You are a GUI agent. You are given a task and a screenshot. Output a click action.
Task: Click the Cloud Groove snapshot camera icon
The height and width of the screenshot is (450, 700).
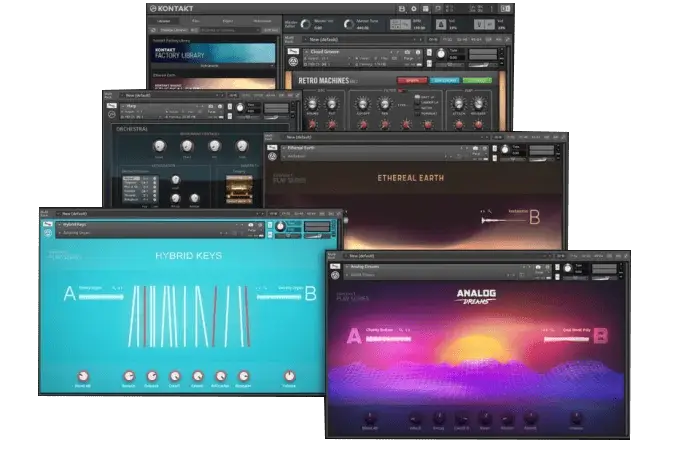click(408, 52)
